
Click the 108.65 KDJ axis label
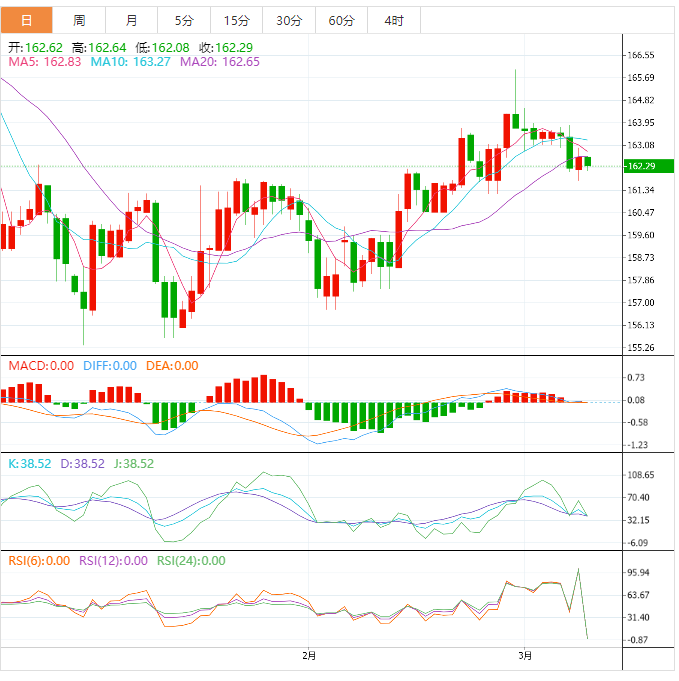point(641,475)
